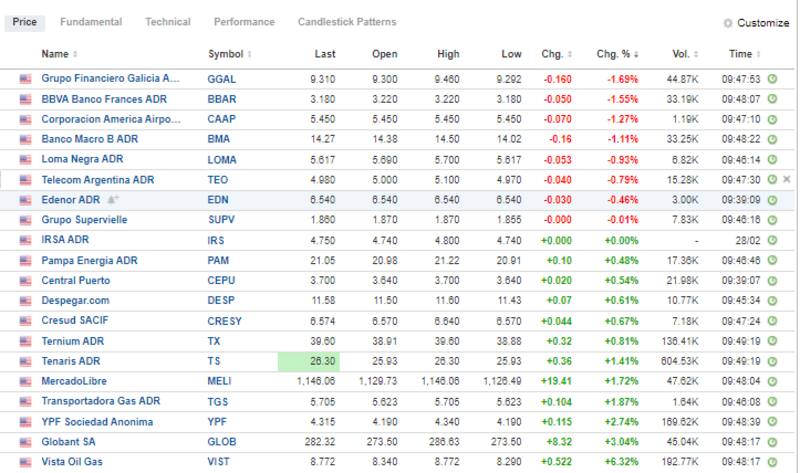This screenshot has height=473, width=800.
Task: Remove Telecom Argentina row with X icon
Action: click(x=786, y=179)
